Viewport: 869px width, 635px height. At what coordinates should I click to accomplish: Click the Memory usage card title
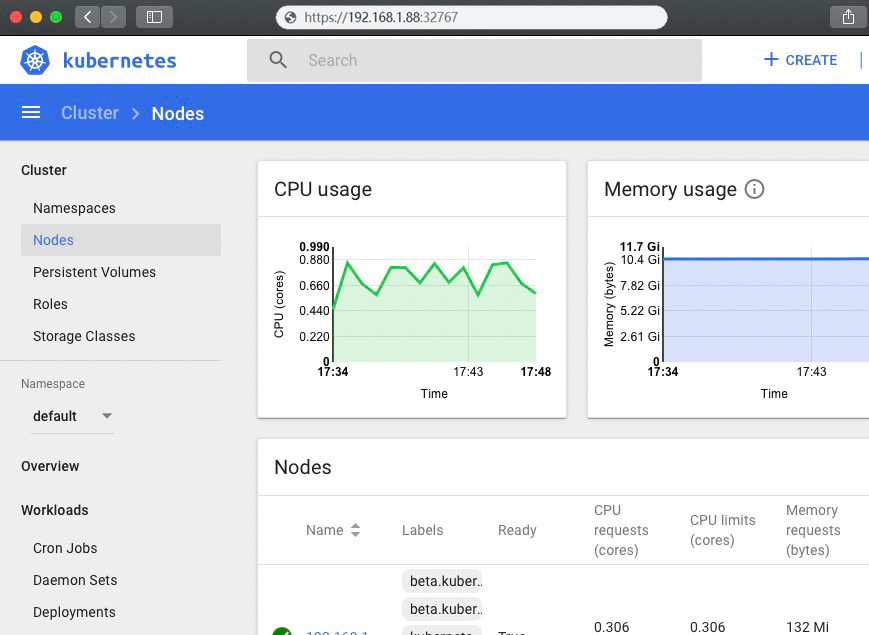[x=671, y=190]
